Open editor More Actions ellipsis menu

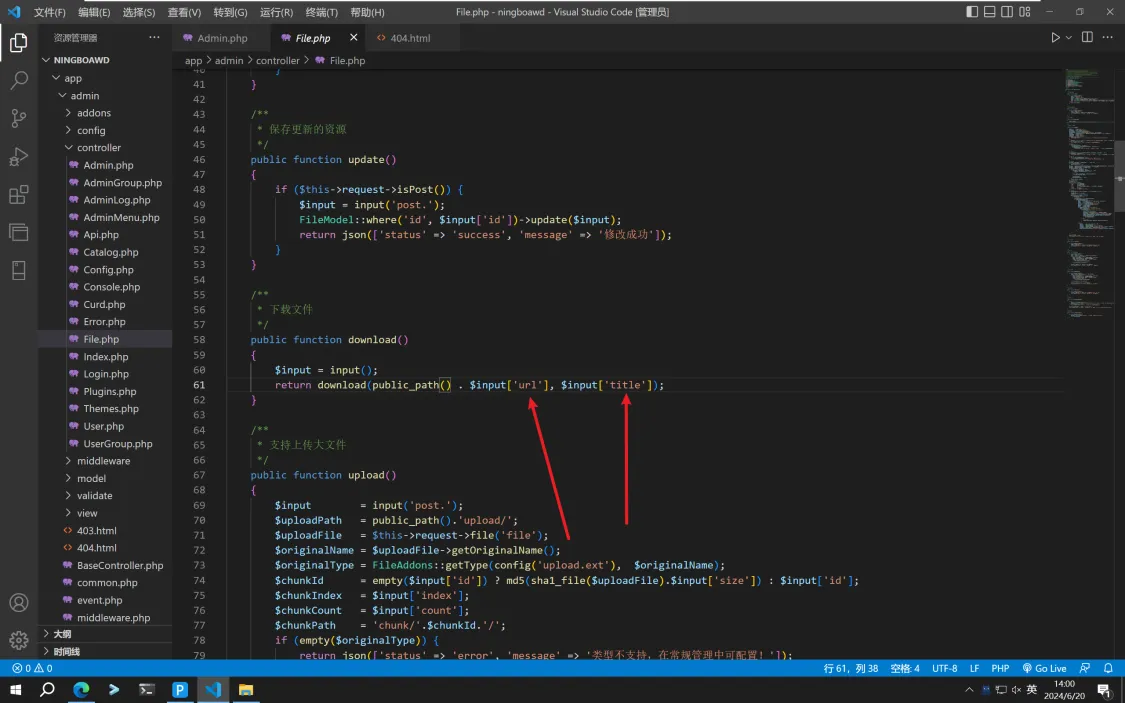pos(1108,37)
